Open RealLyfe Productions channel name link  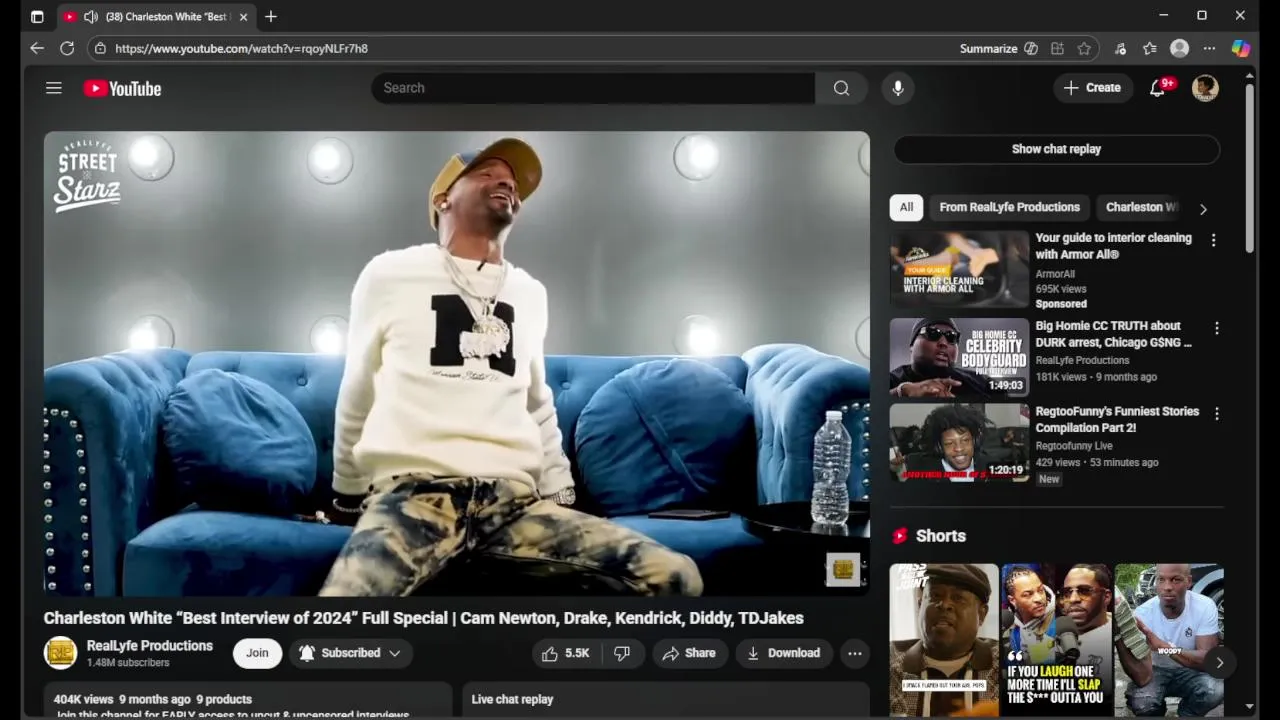[x=150, y=646]
